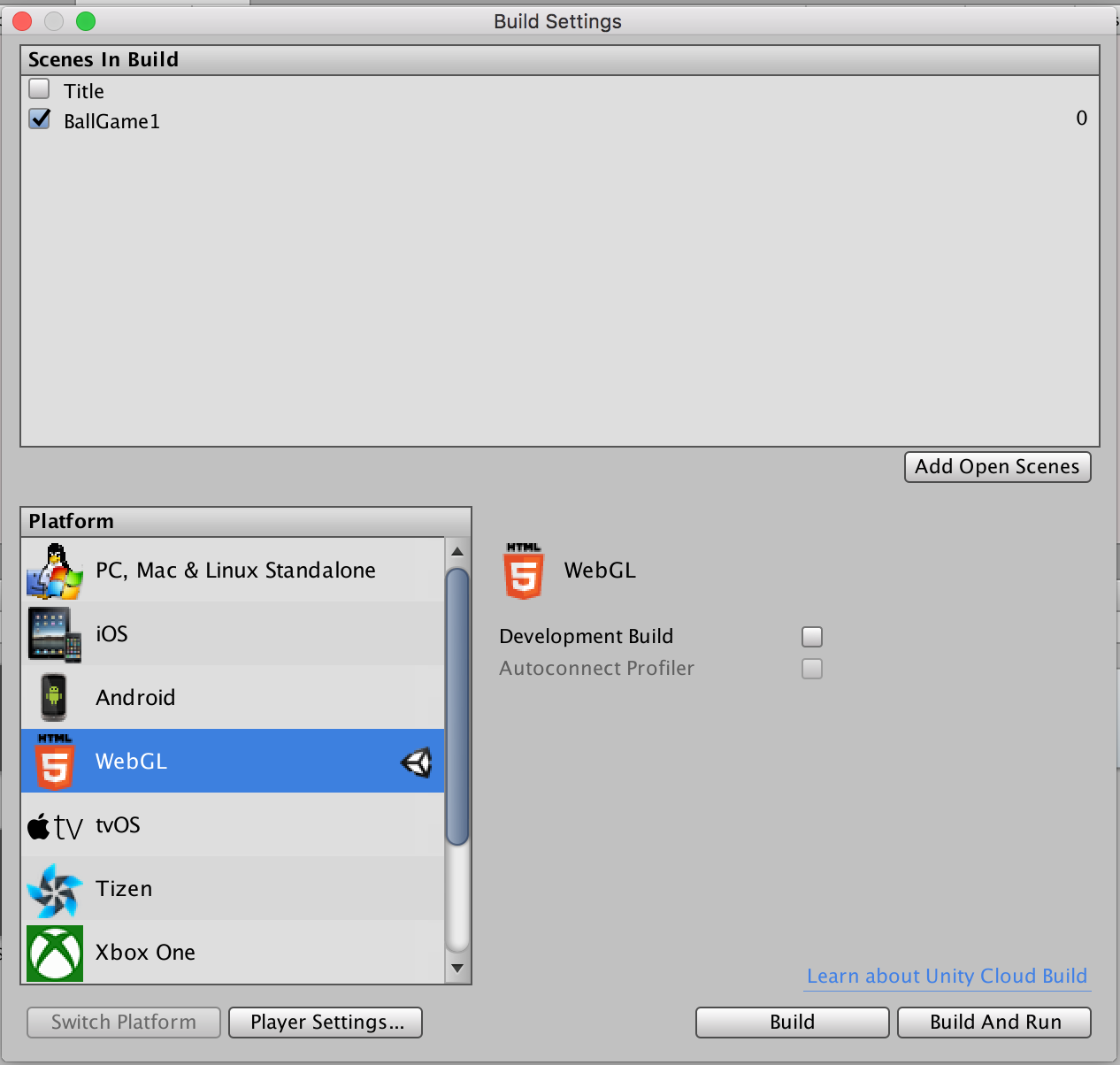Click the Development Build label
The image size is (1120, 1065).
click(587, 637)
